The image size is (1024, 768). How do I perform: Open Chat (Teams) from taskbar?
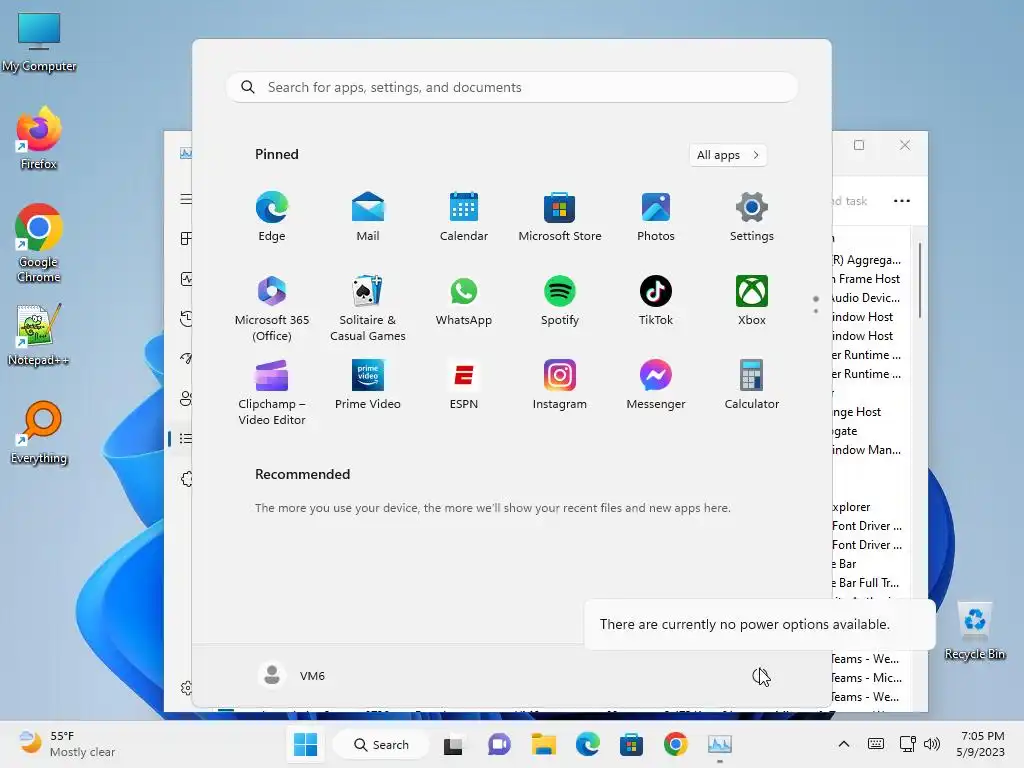[x=499, y=744]
